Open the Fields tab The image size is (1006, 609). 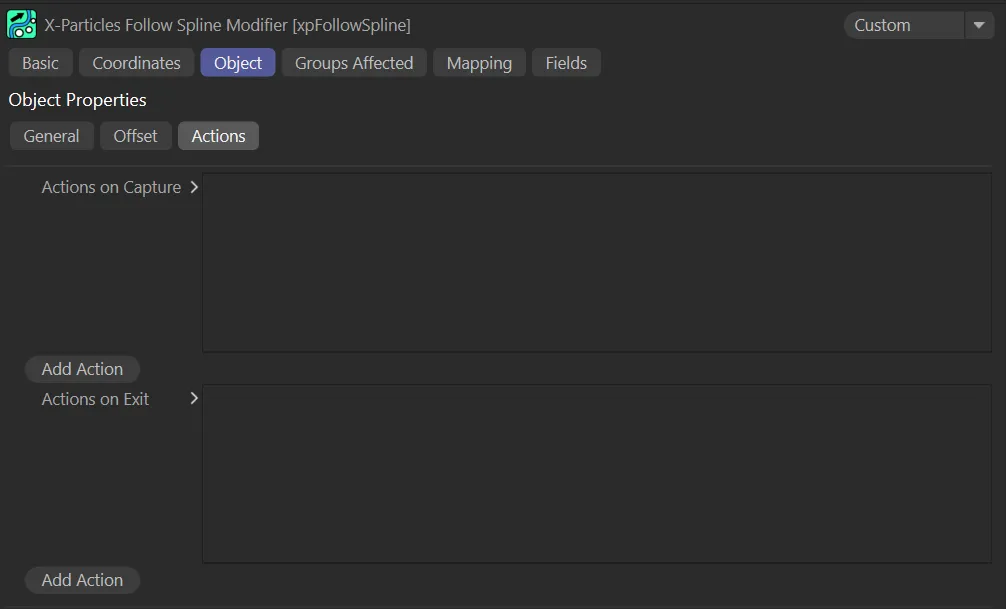coord(566,63)
